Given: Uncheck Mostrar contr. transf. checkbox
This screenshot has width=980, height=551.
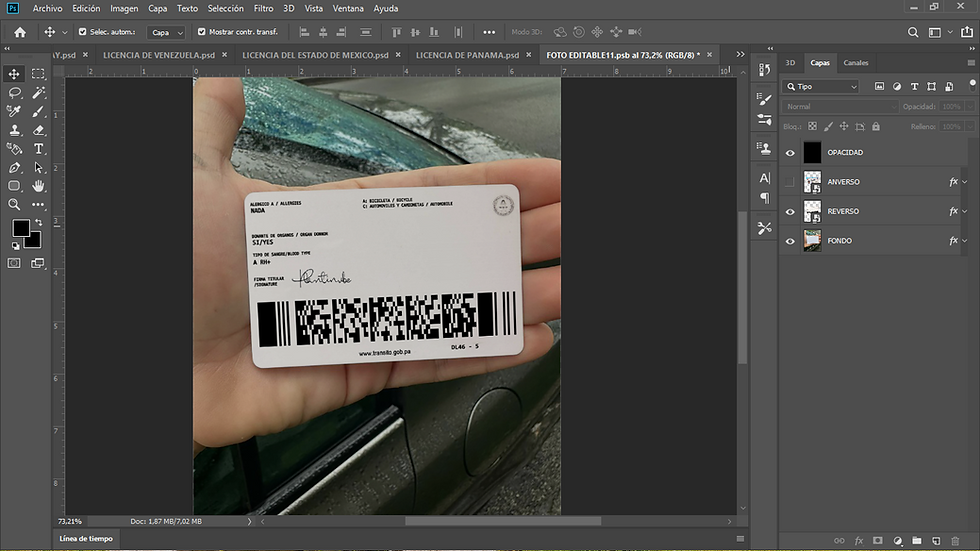Looking at the screenshot, I should point(201,31).
